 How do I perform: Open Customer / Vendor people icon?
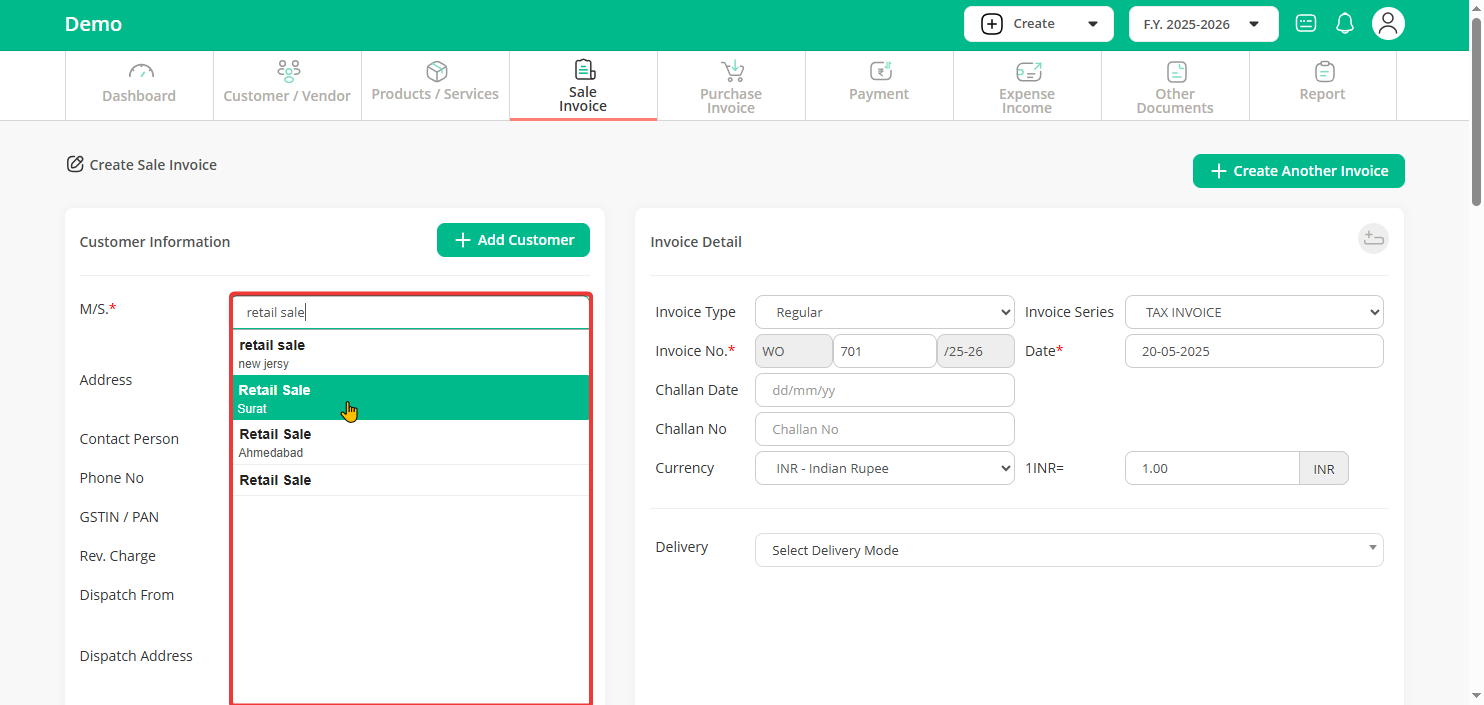[288, 72]
